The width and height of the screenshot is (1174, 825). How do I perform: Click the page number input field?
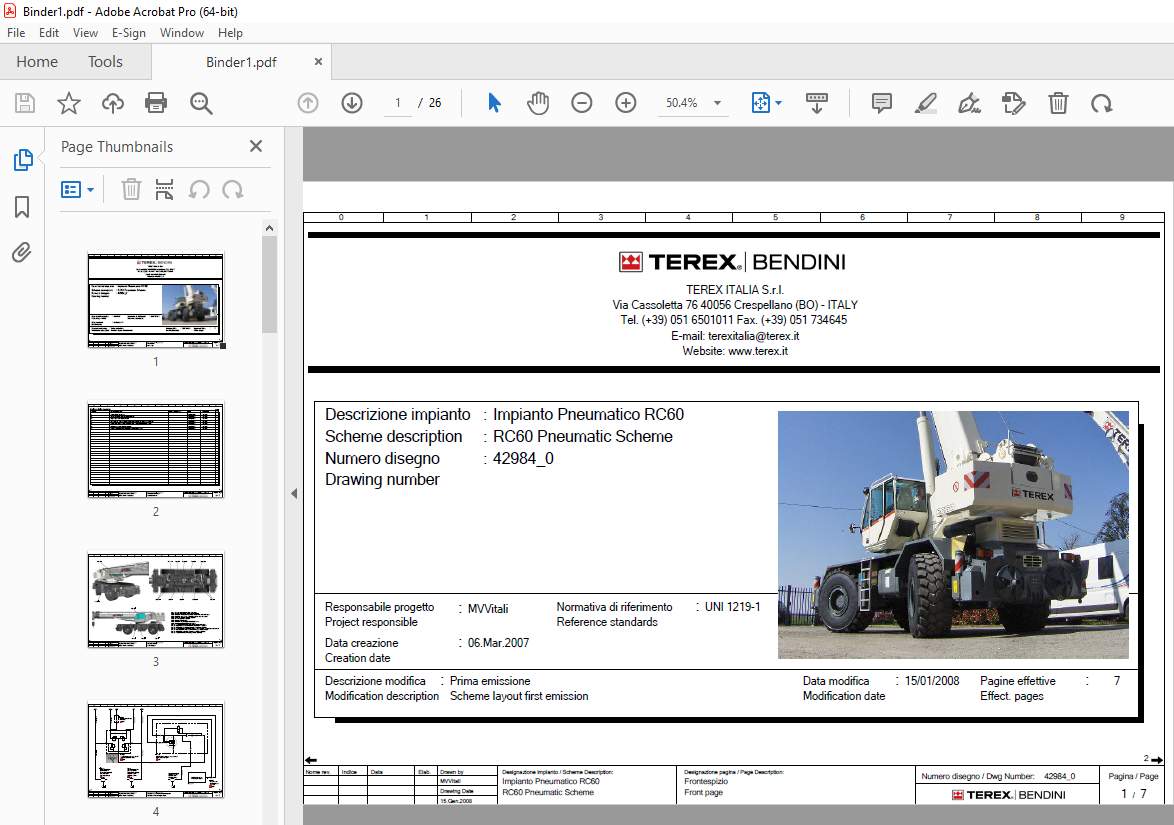(398, 103)
